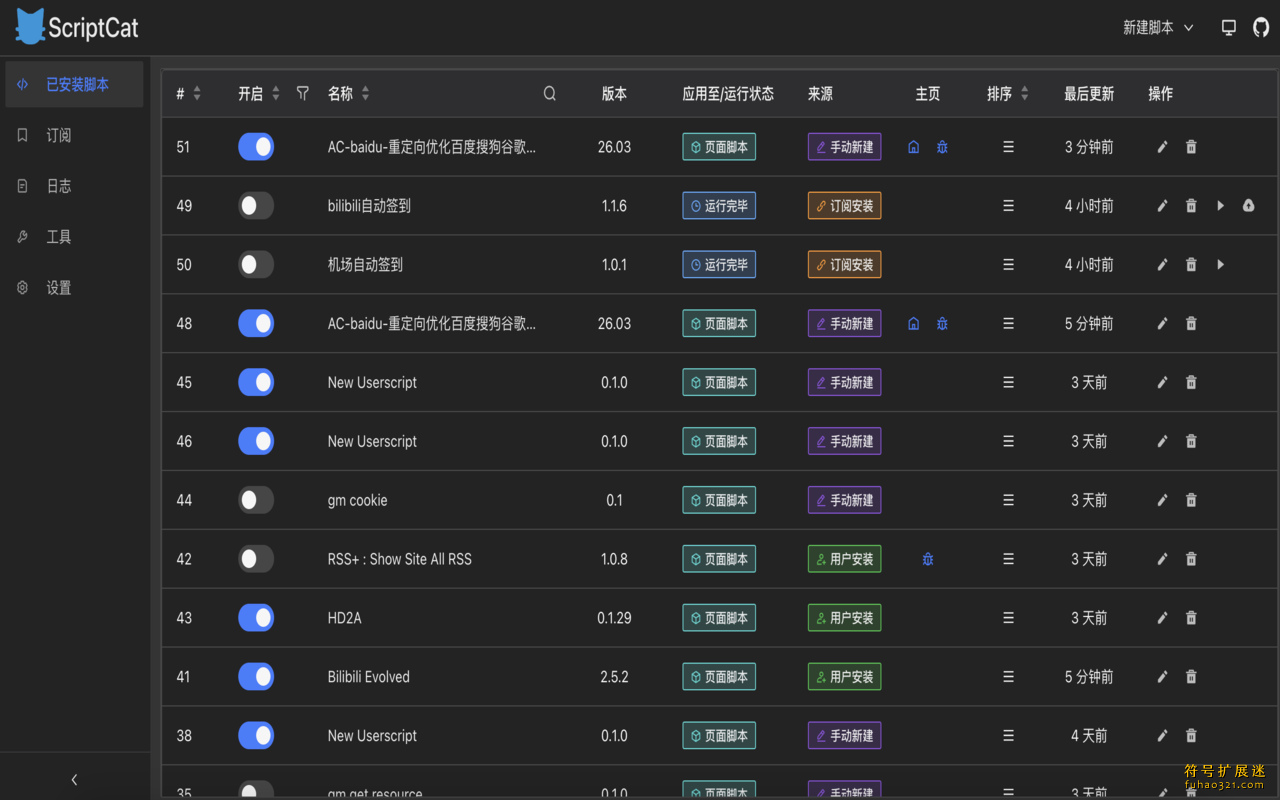Screen dimensions: 1280x800
Task: Edit script number 51 with pencil icon
Action: point(1162,147)
